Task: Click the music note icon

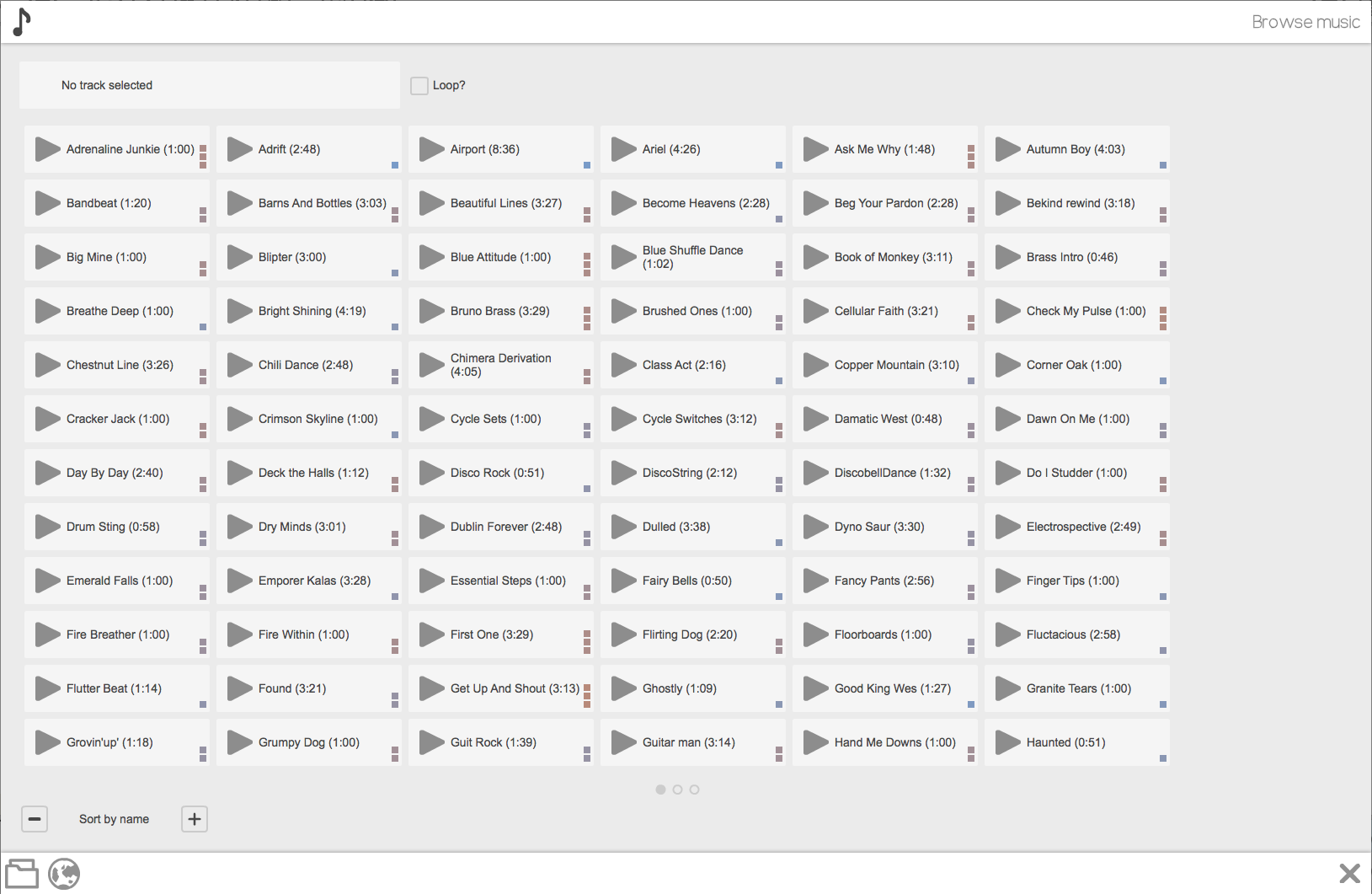Action: pyautogui.click(x=22, y=23)
